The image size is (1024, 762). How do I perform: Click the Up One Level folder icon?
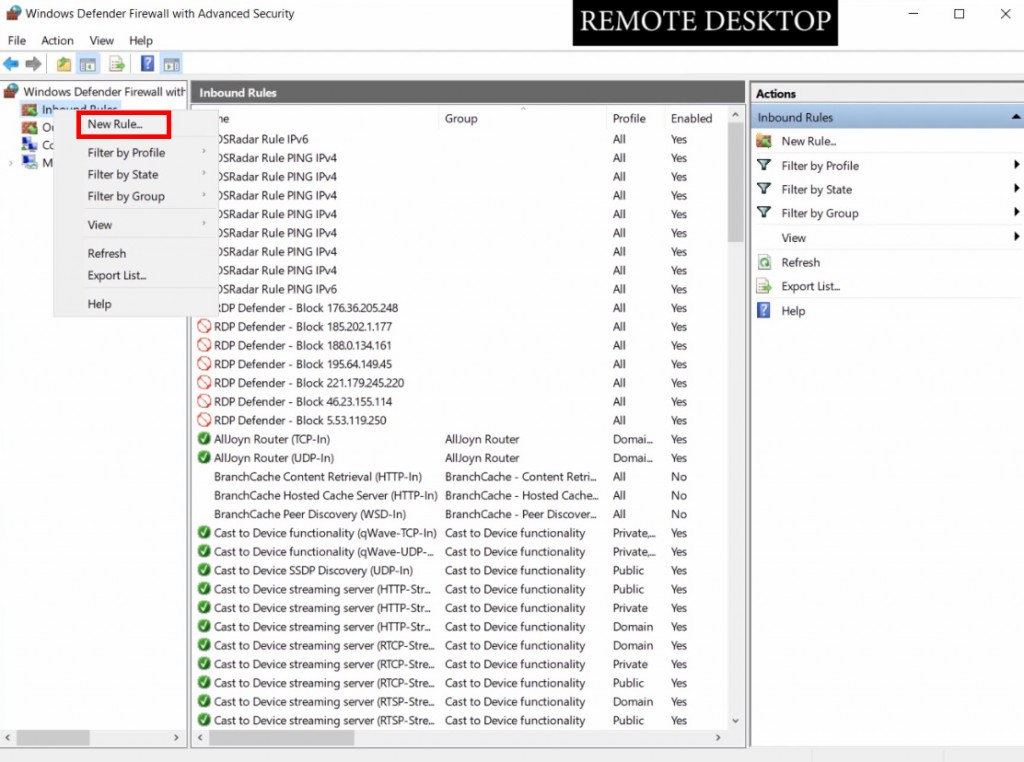click(63, 64)
